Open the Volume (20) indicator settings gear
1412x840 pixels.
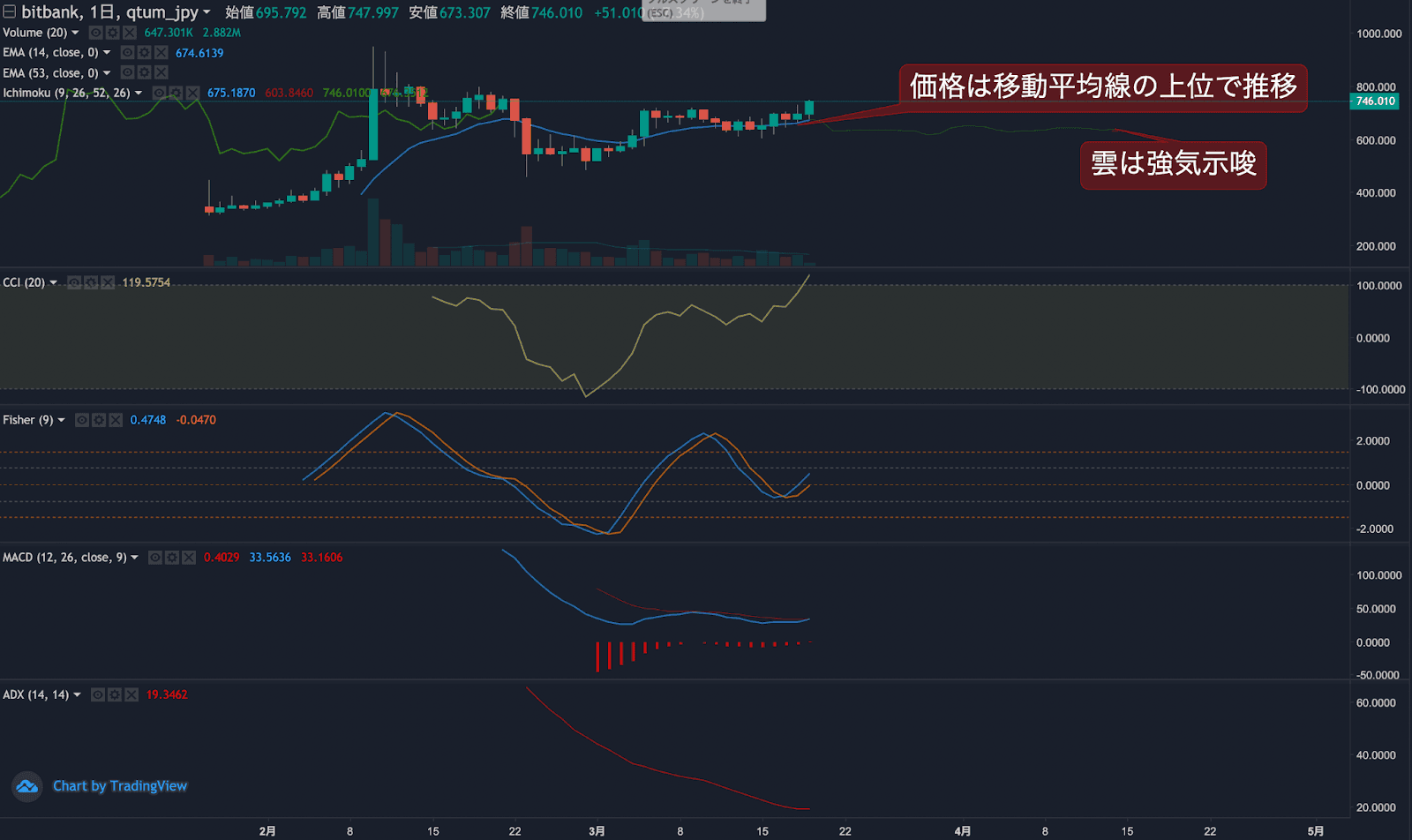click(x=113, y=32)
